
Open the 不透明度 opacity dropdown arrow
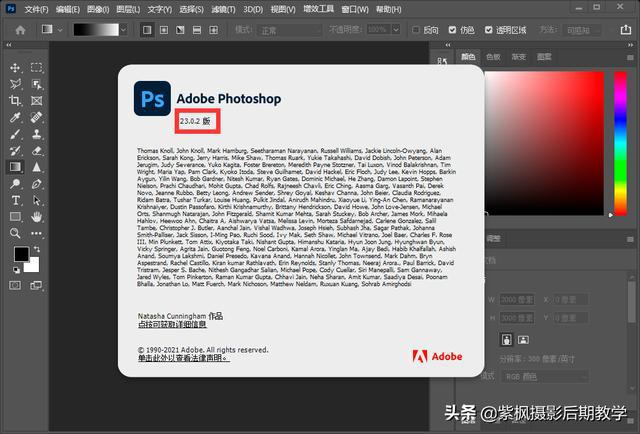point(396,30)
